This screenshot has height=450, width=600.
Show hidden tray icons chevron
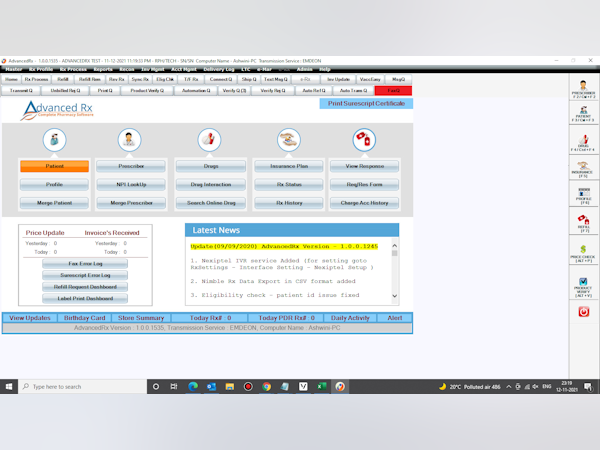(509, 387)
